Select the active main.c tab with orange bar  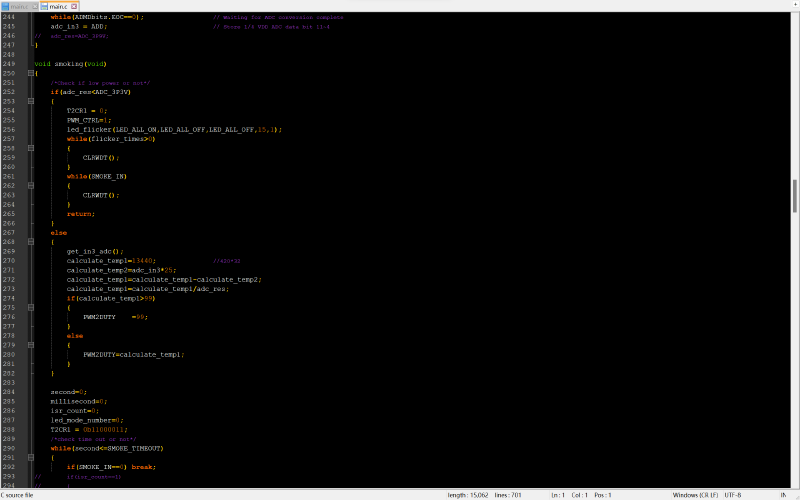pyautogui.click(x=58, y=6)
